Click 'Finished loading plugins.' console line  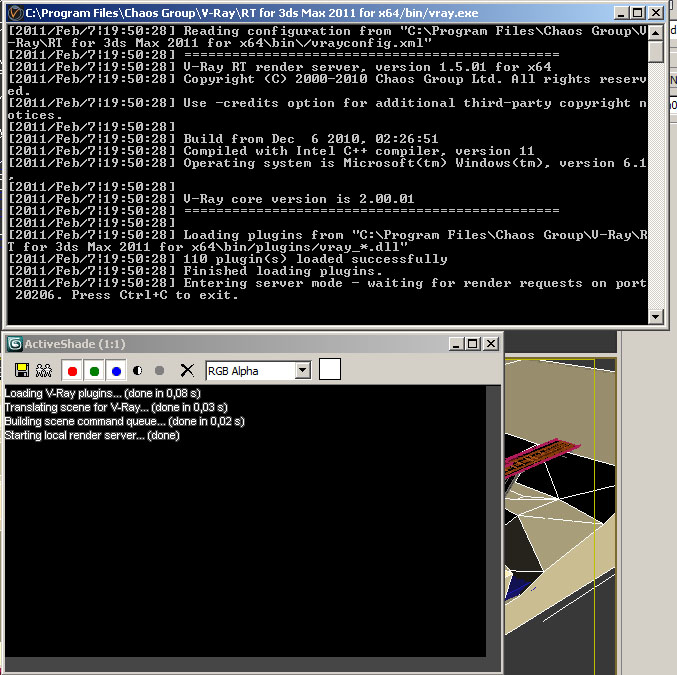coord(283,271)
